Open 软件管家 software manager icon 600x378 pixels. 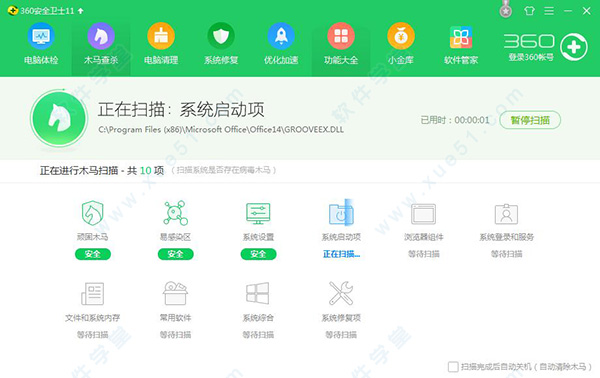point(461,36)
